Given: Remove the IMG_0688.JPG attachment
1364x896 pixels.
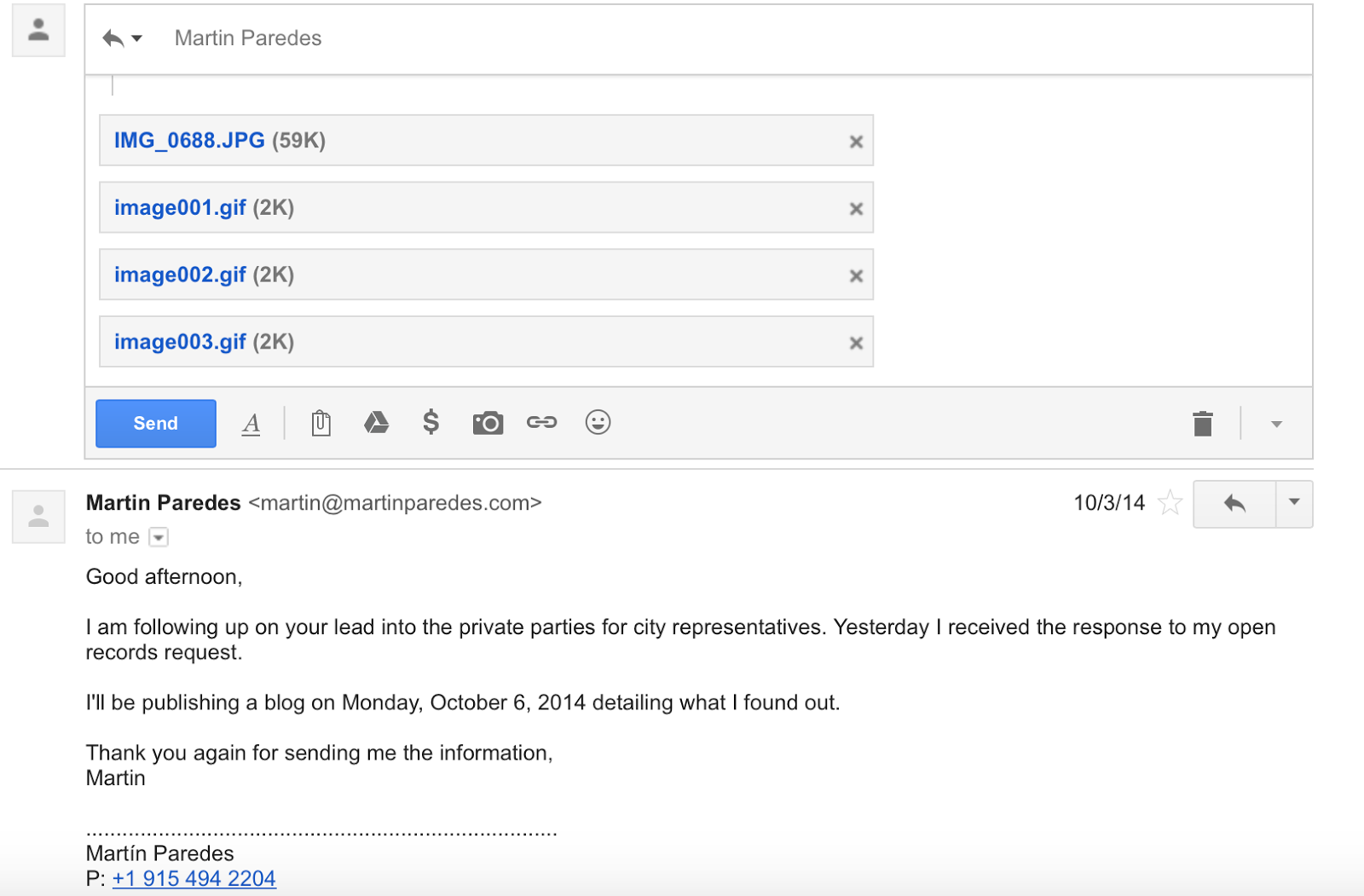Looking at the screenshot, I should point(856,142).
